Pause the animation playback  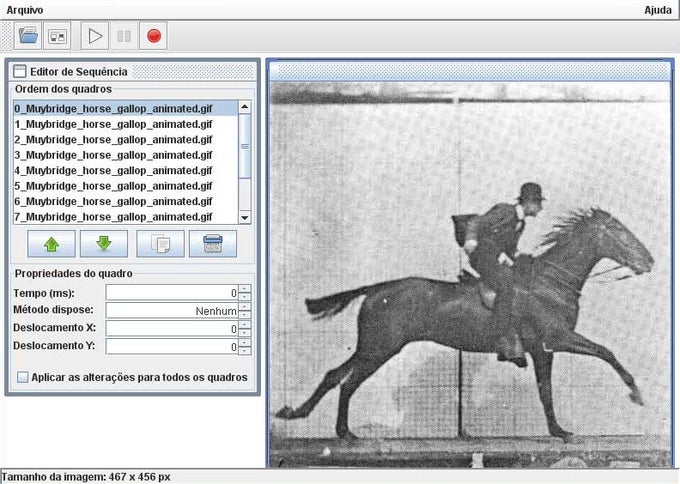(x=124, y=36)
